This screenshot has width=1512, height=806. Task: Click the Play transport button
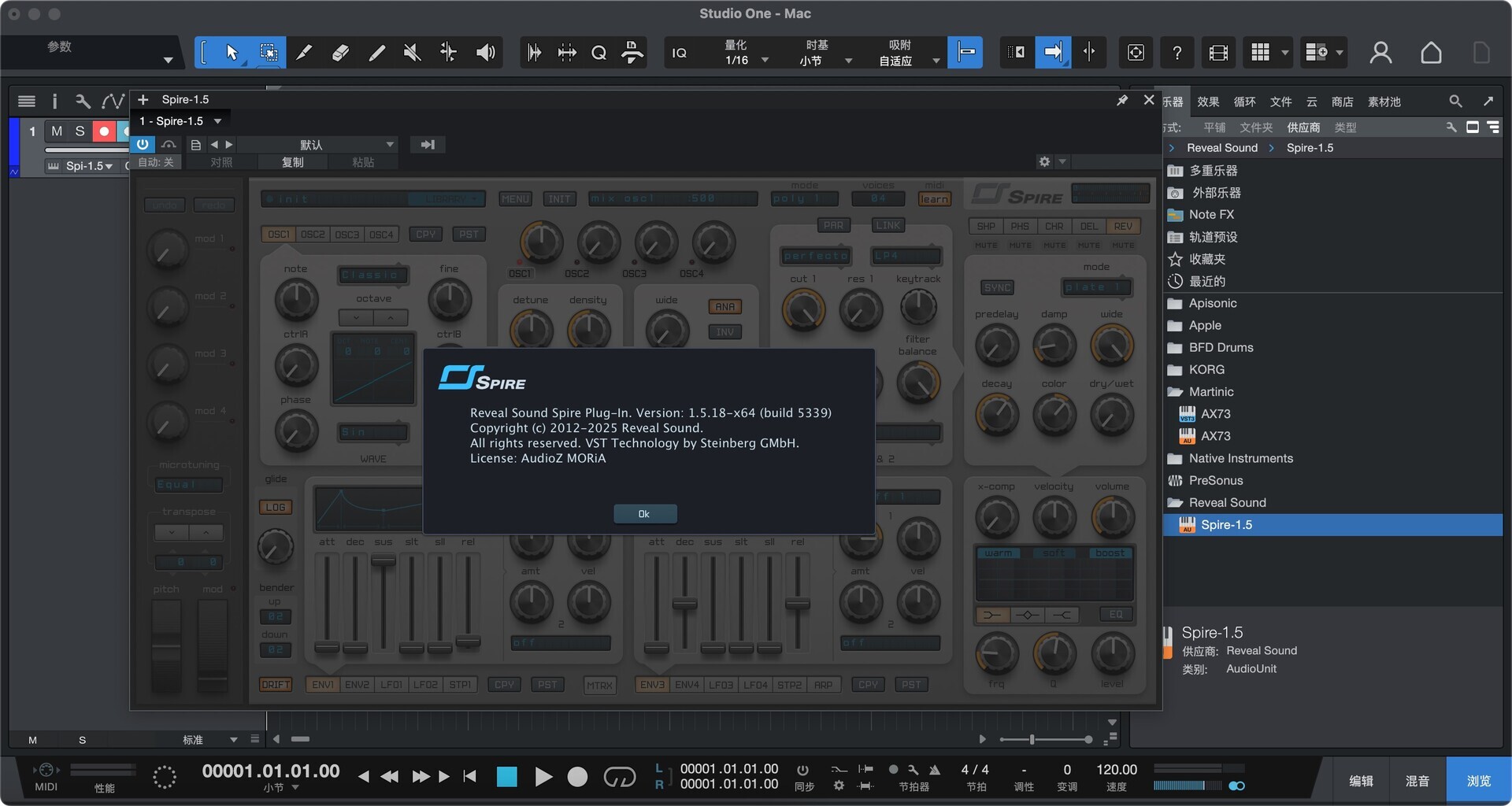[543, 777]
